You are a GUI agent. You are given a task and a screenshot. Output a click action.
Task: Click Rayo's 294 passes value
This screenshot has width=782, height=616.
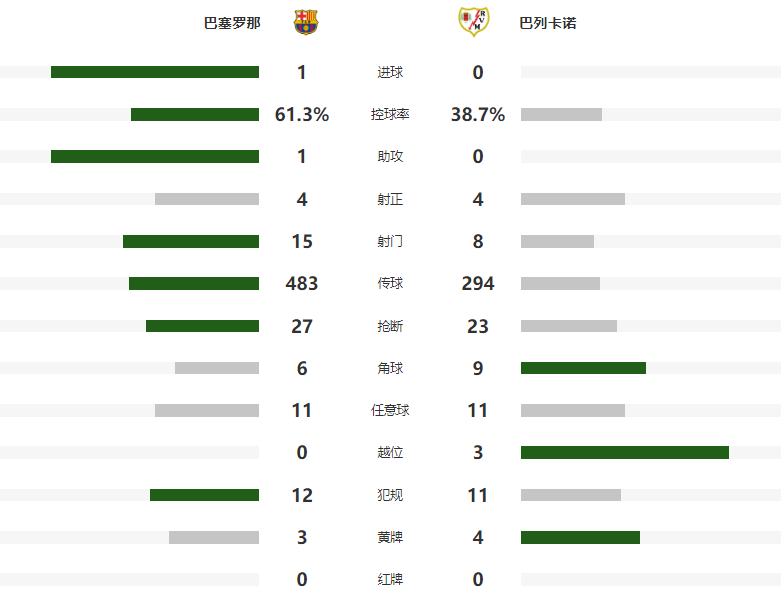pos(478,284)
